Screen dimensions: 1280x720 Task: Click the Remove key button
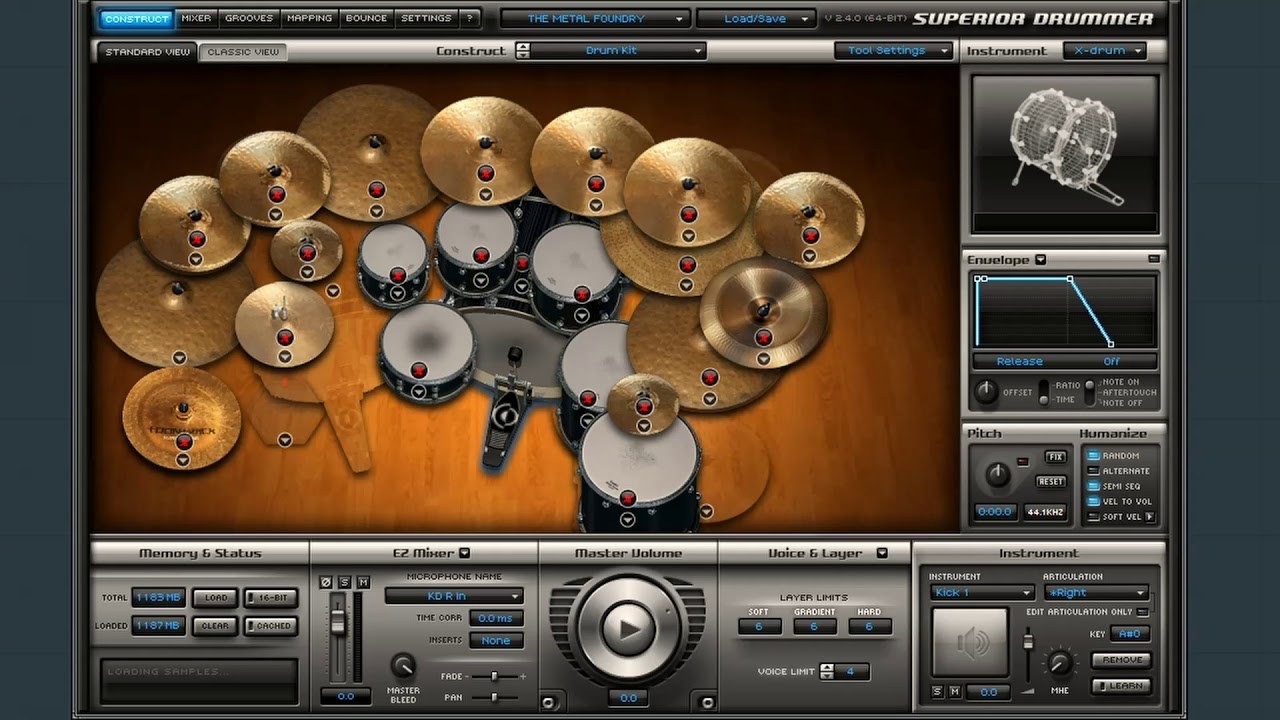(1122, 659)
